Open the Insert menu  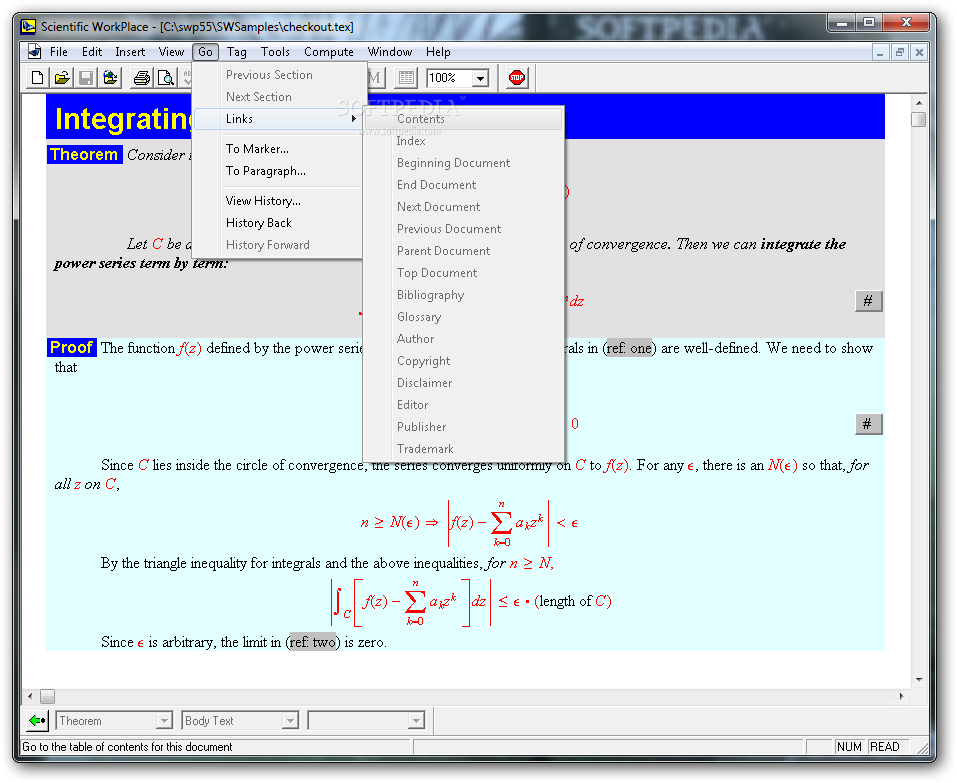(x=130, y=52)
